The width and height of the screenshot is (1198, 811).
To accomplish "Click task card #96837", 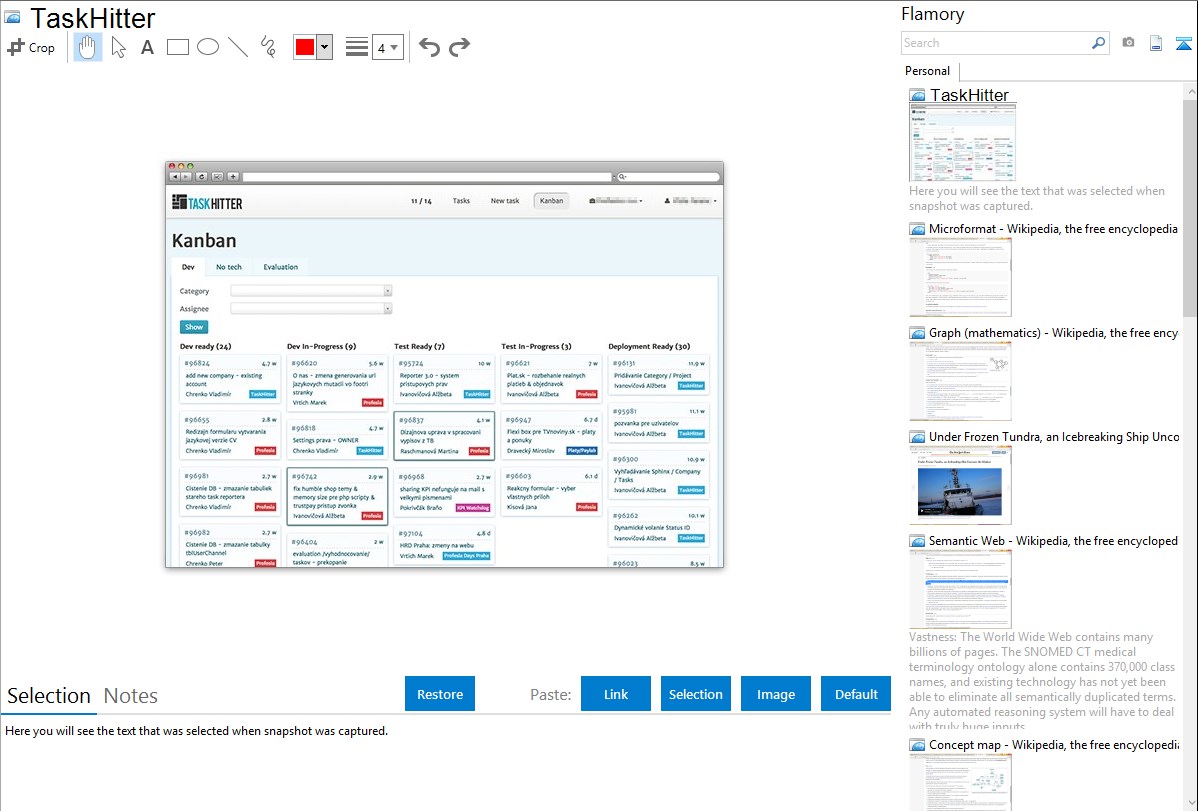I will click(444, 436).
